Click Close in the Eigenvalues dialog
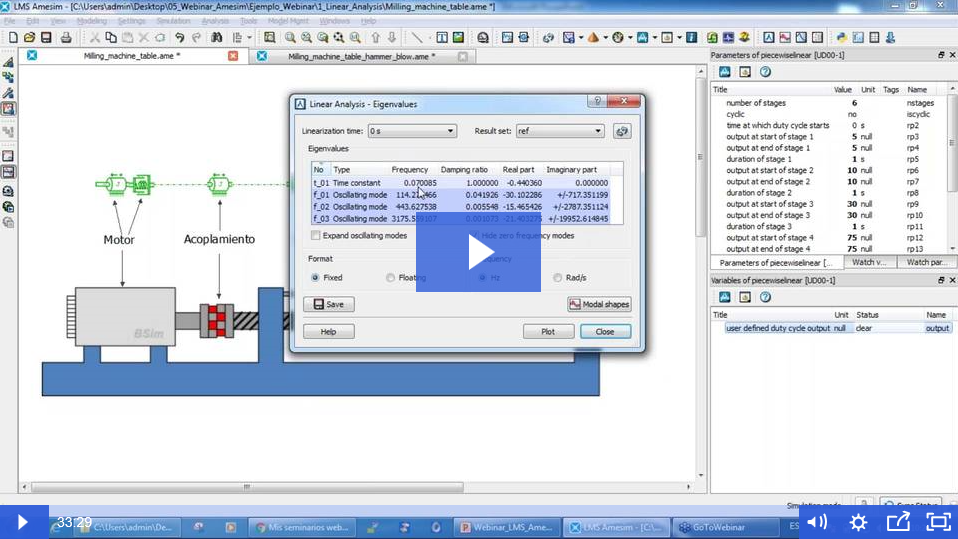The height and width of the screenshot is (539, 958). click(605, 332)
